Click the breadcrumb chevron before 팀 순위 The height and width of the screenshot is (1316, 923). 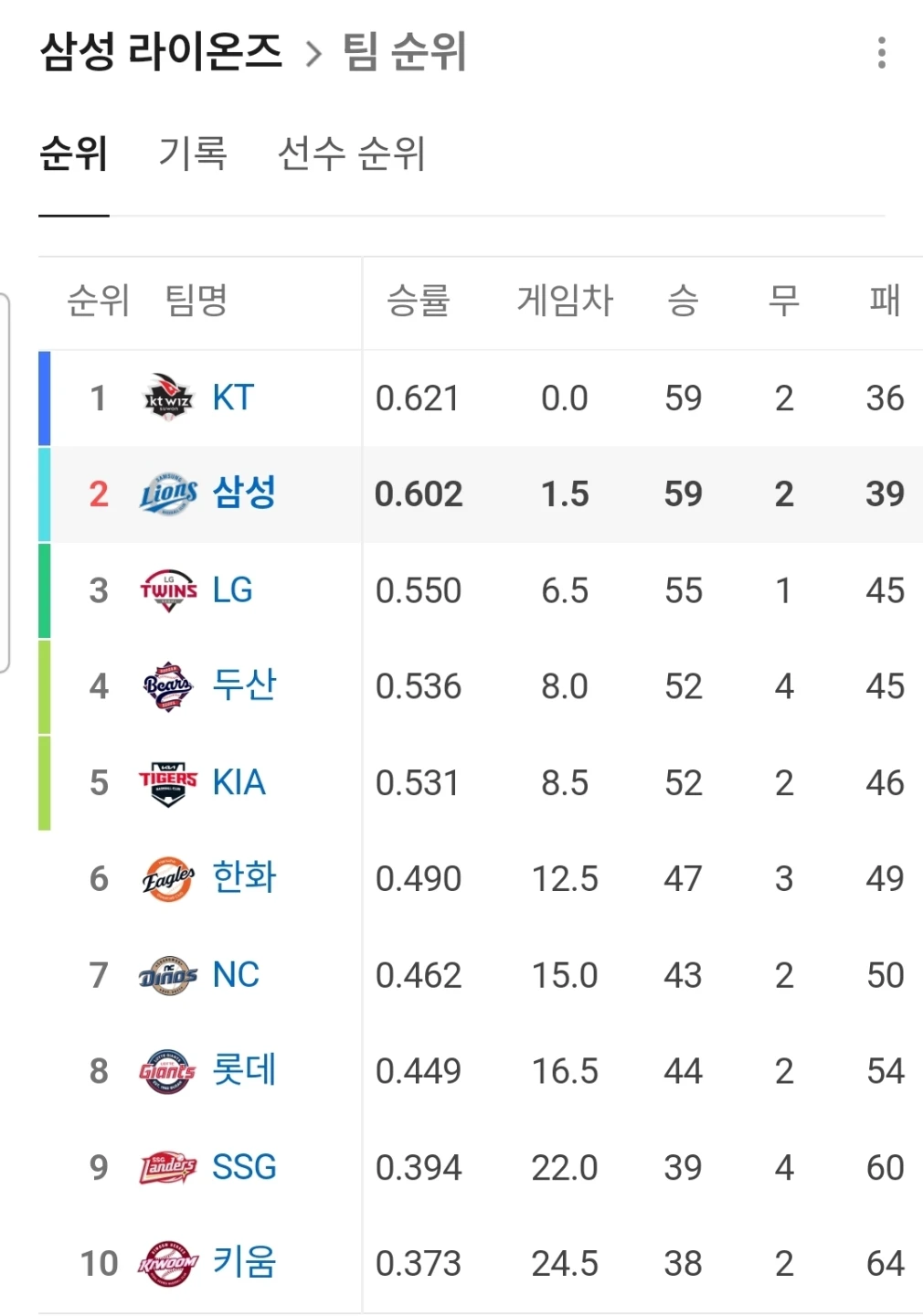coord(313,54)
